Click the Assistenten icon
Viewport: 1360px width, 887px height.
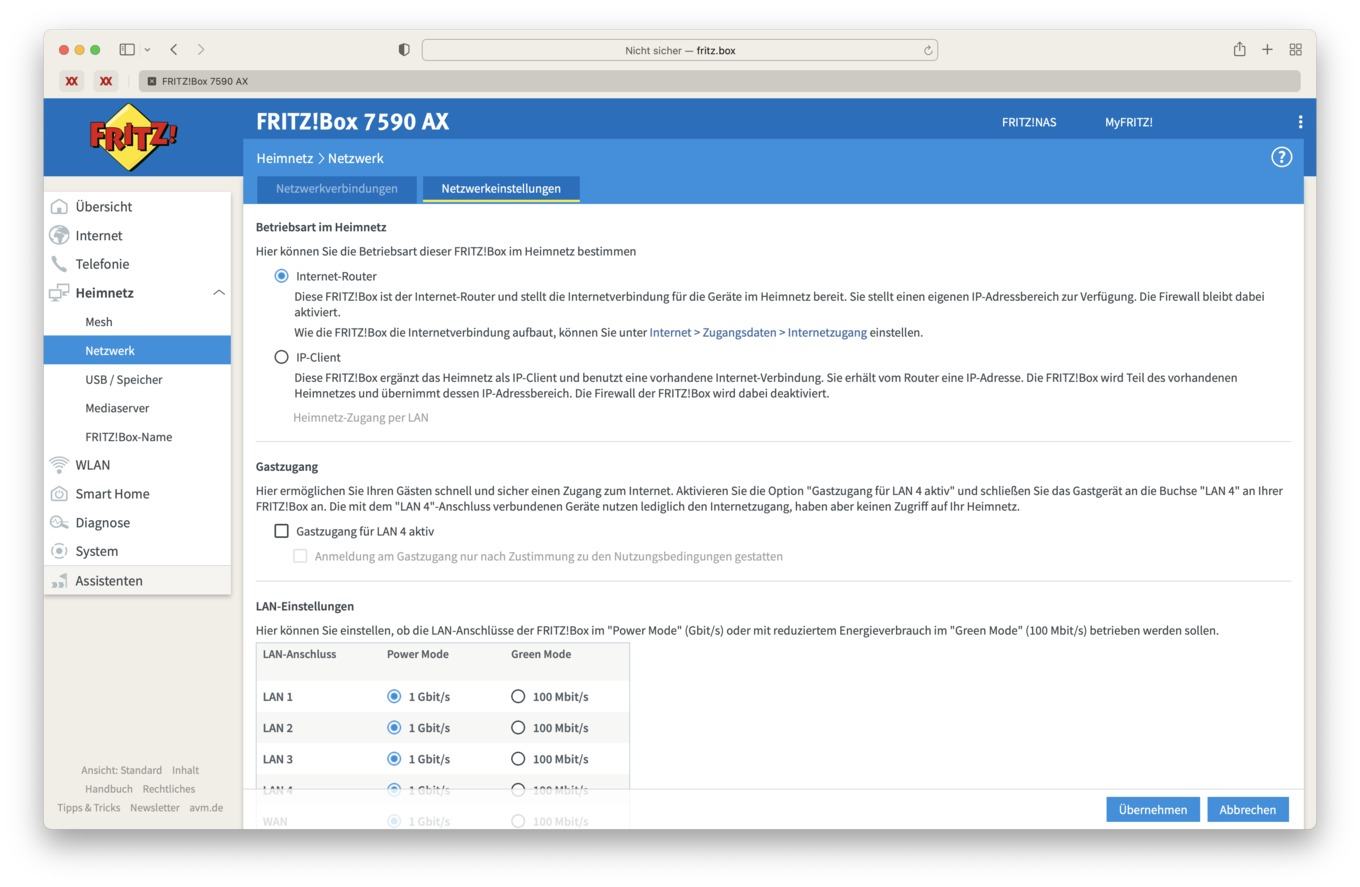(59, 581)
